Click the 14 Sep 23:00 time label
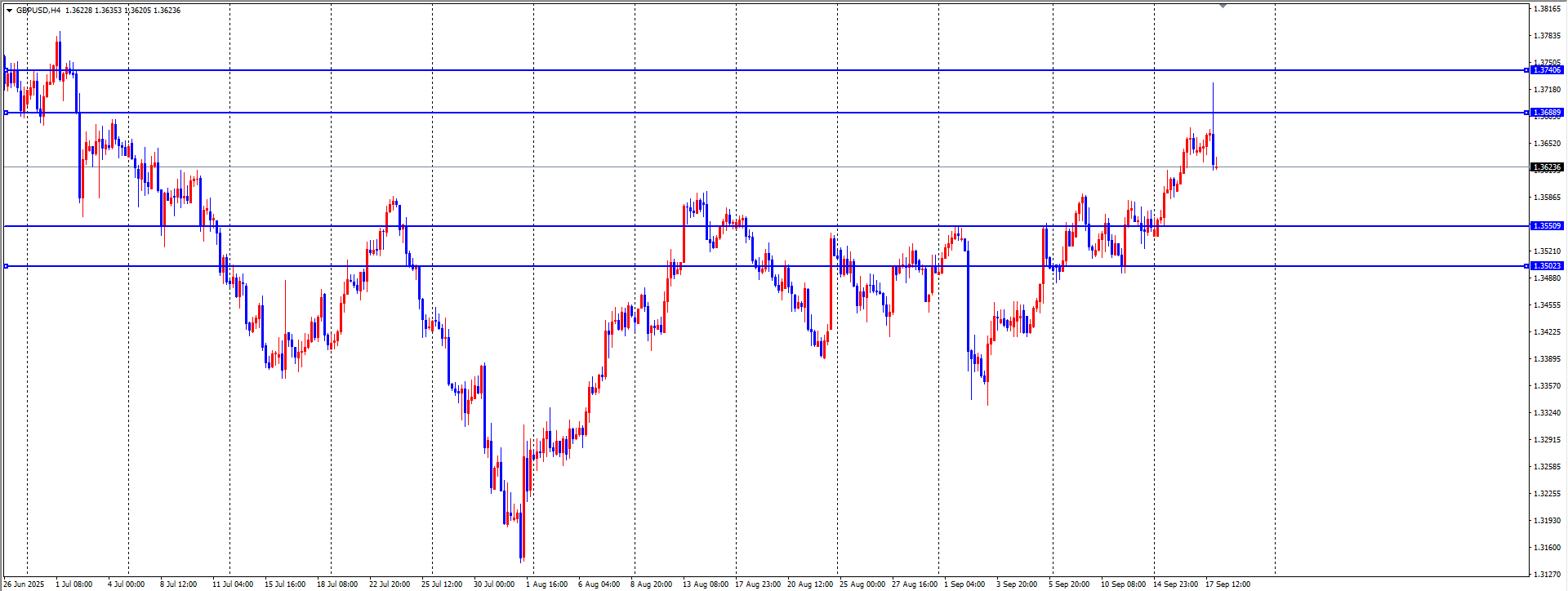Viewport: 1568px width, 591px height. point(1175,584)
